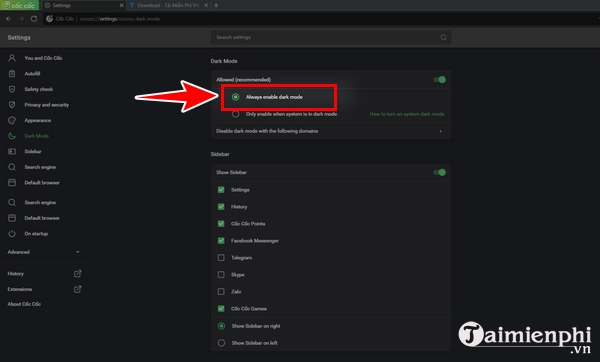
Task: Select Dark Mode in the sidebar menu
Action: pos(36,136)
